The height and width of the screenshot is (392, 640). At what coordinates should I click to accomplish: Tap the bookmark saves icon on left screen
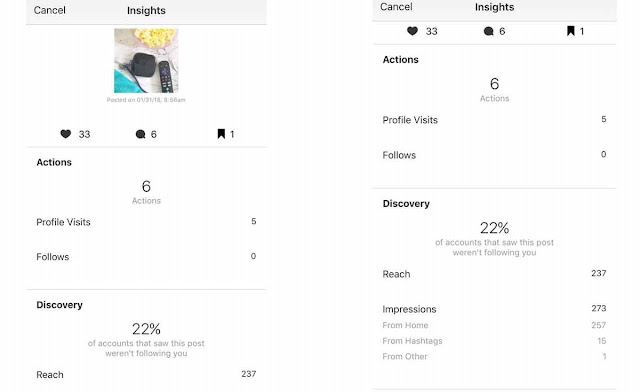221,134
